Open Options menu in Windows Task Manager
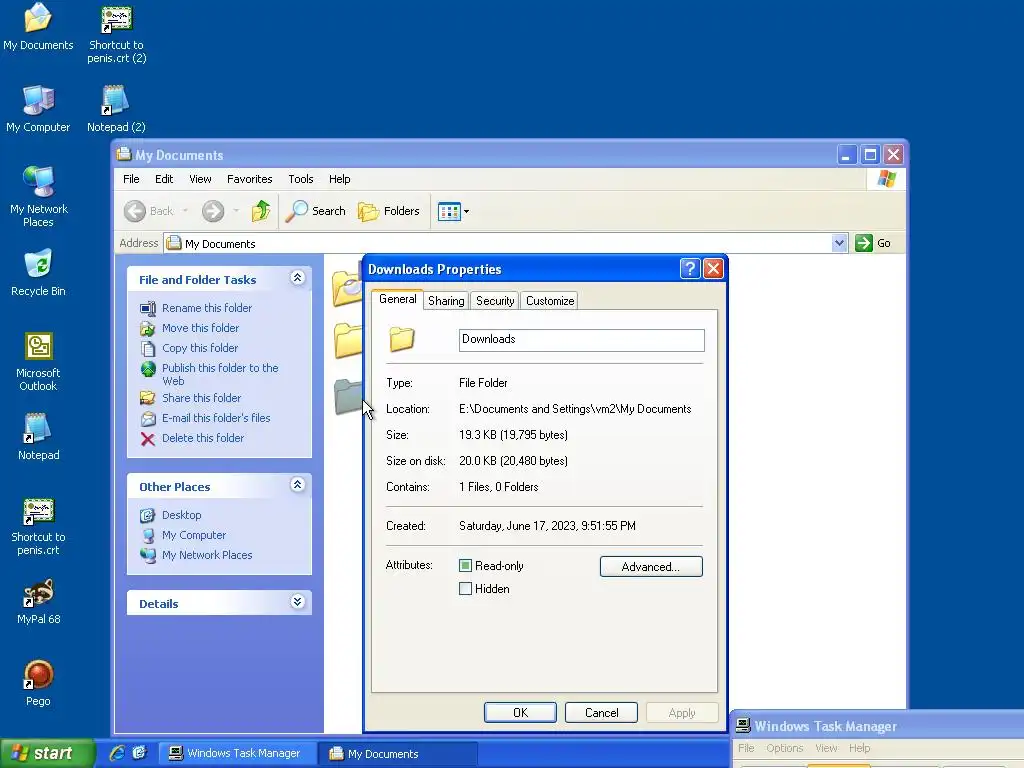This screenshot has height=768, width=1024. point(784,748)
